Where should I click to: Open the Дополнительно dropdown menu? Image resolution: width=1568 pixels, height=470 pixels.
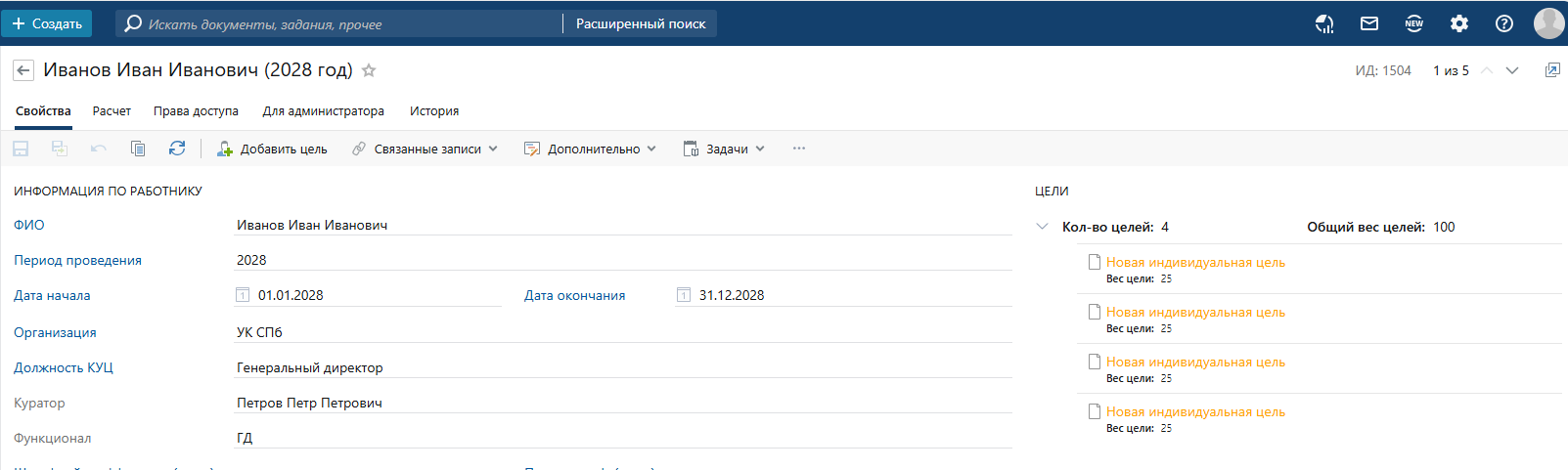click(590, 149)
